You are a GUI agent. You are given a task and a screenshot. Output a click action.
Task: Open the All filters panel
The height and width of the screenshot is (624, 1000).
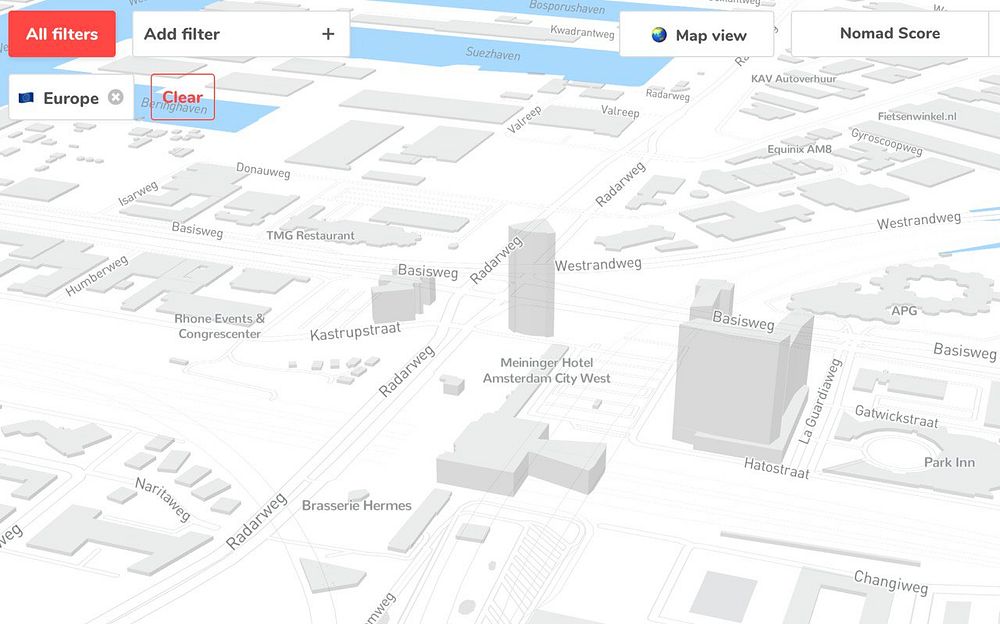pos(62,34)
